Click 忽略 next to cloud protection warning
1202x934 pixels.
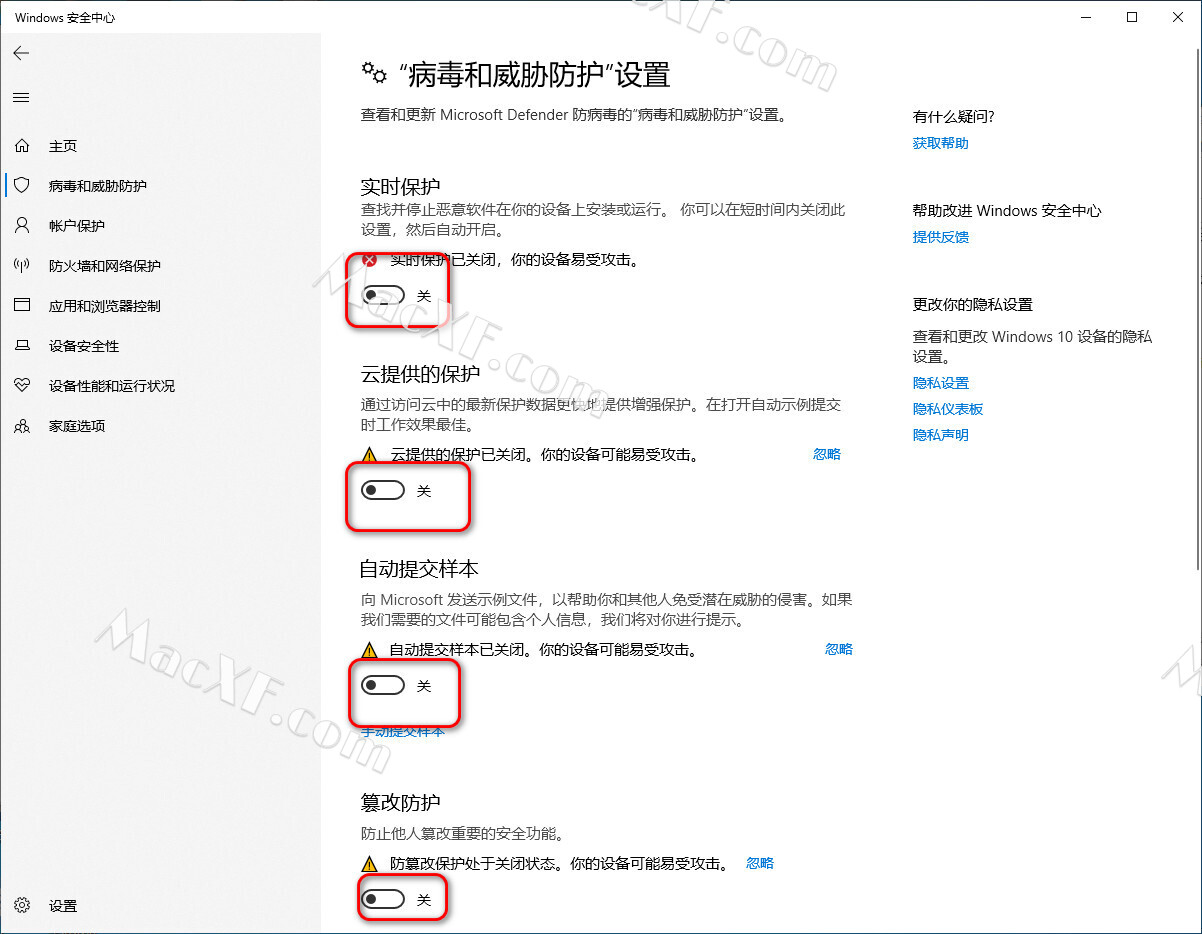coord(827,454)
